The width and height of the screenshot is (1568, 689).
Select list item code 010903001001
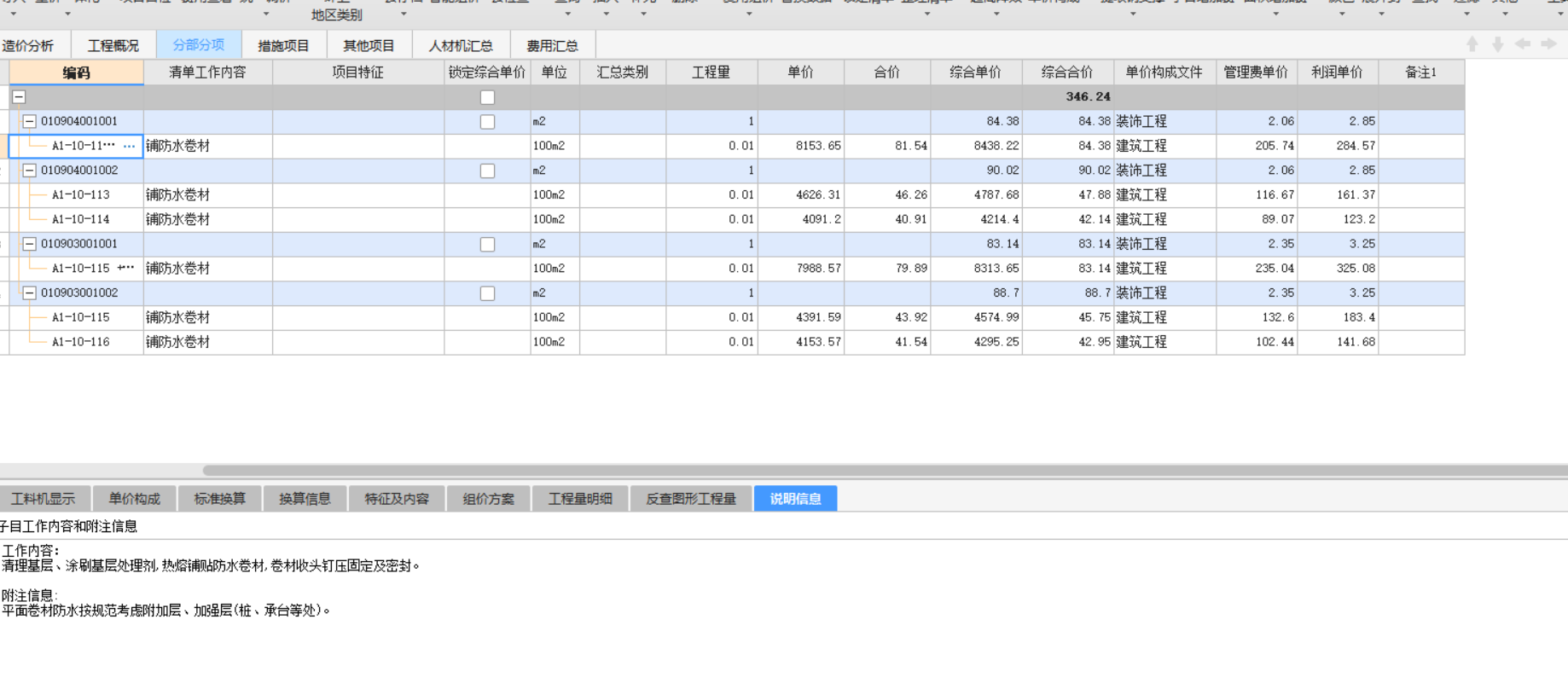click(x=79, y=244)
